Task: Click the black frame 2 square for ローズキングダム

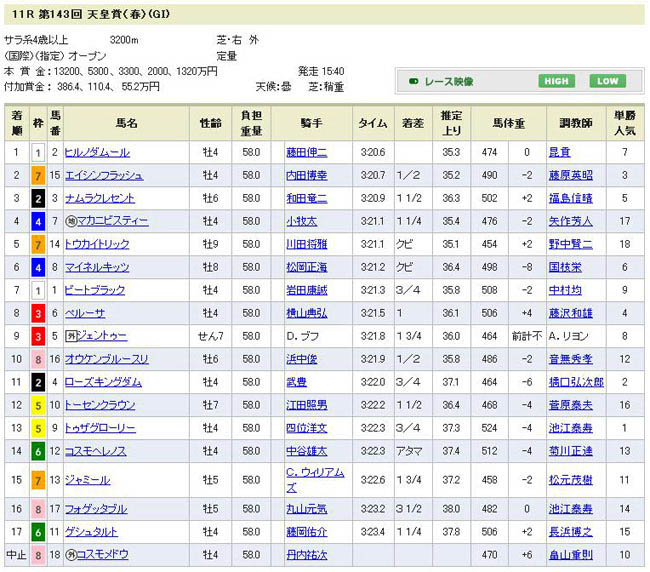Action: pos(38,382)
